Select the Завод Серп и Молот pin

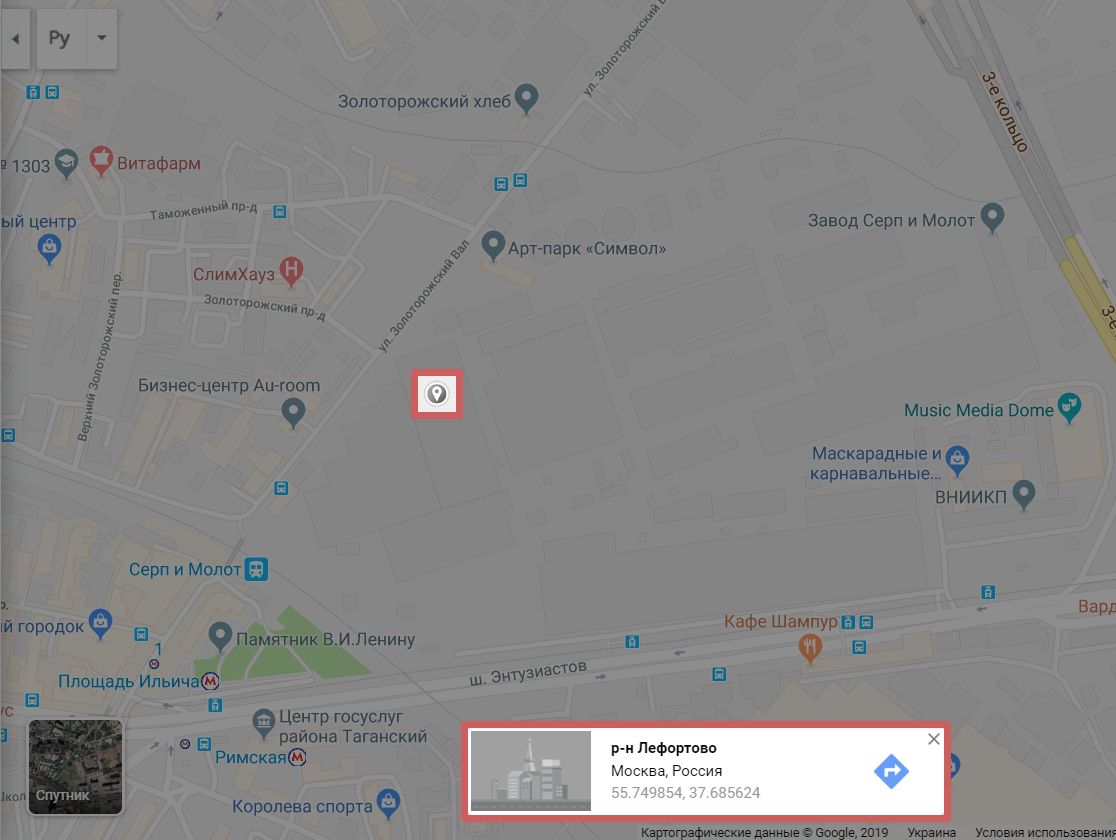pyautogui.click(x=992, y=218)
